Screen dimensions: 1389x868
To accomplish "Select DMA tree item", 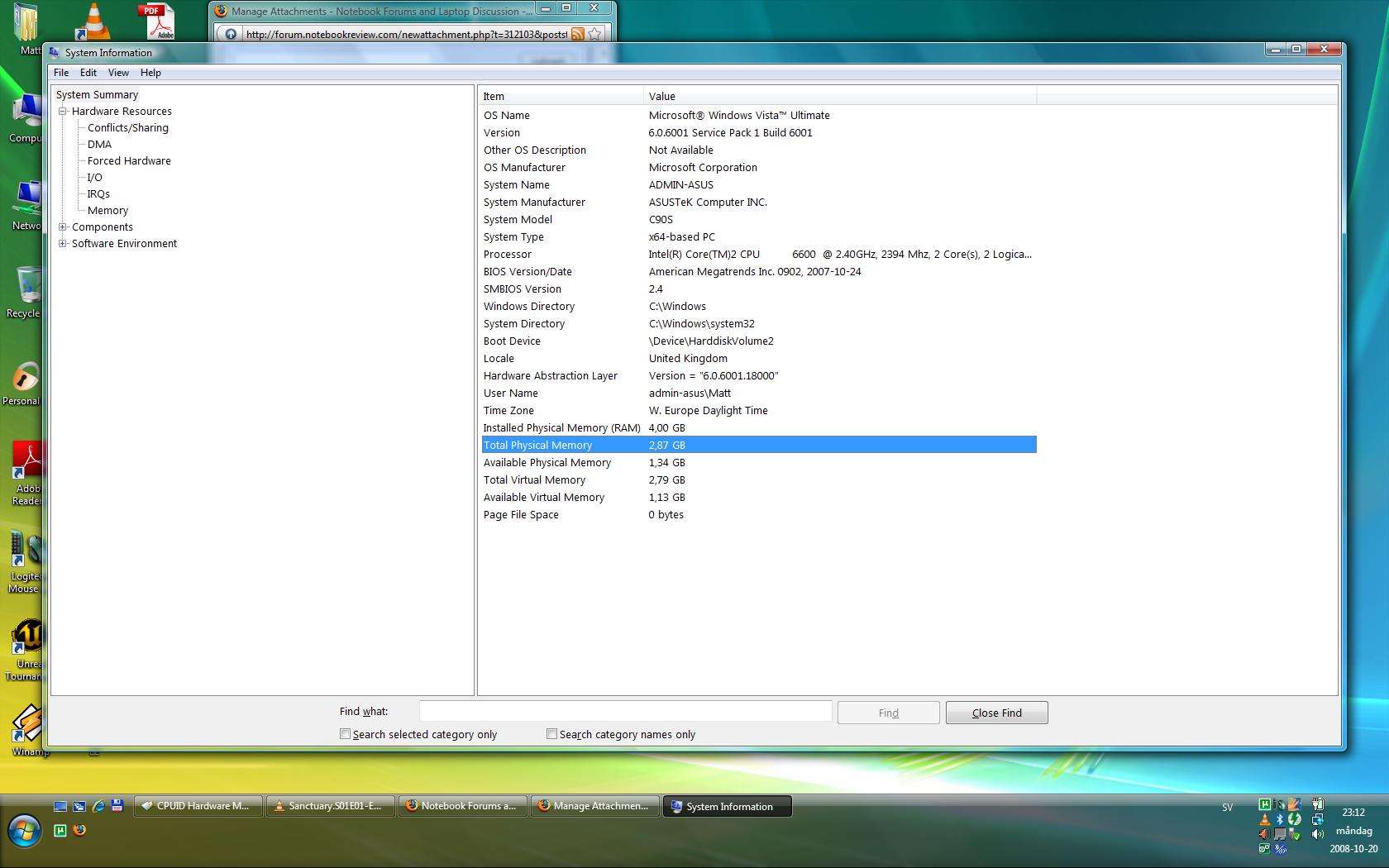I will click(99, 144).
